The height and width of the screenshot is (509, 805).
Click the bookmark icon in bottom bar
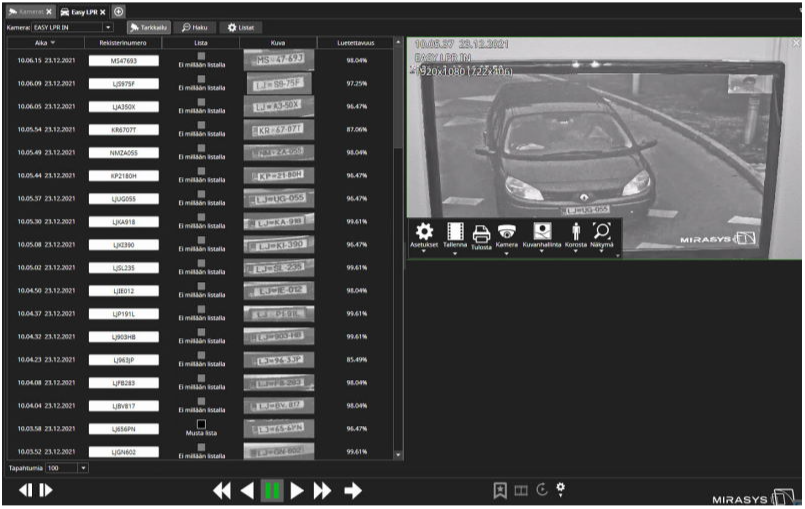point(500,489)
